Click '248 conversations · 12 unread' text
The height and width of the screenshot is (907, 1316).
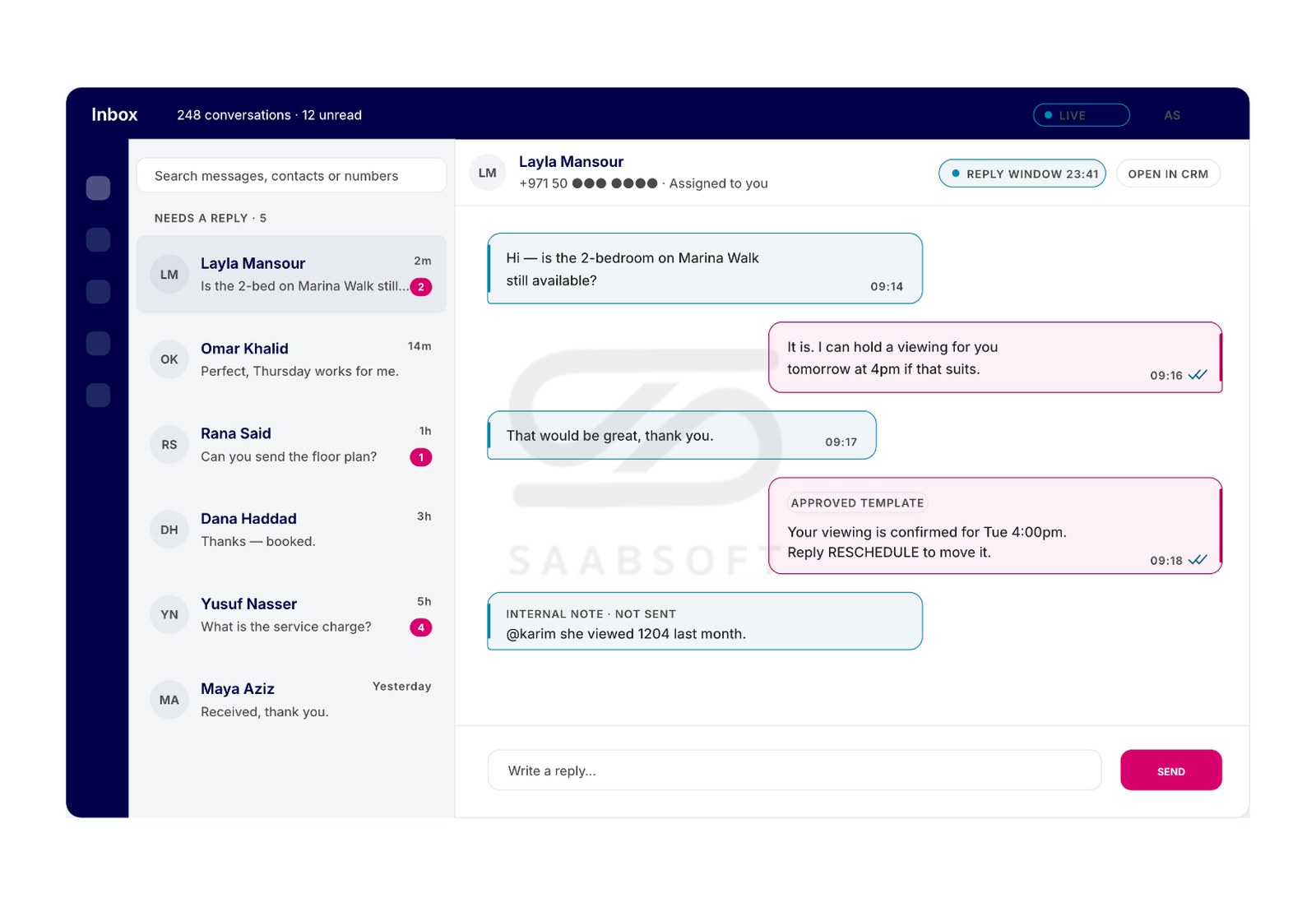coord(269,115)
